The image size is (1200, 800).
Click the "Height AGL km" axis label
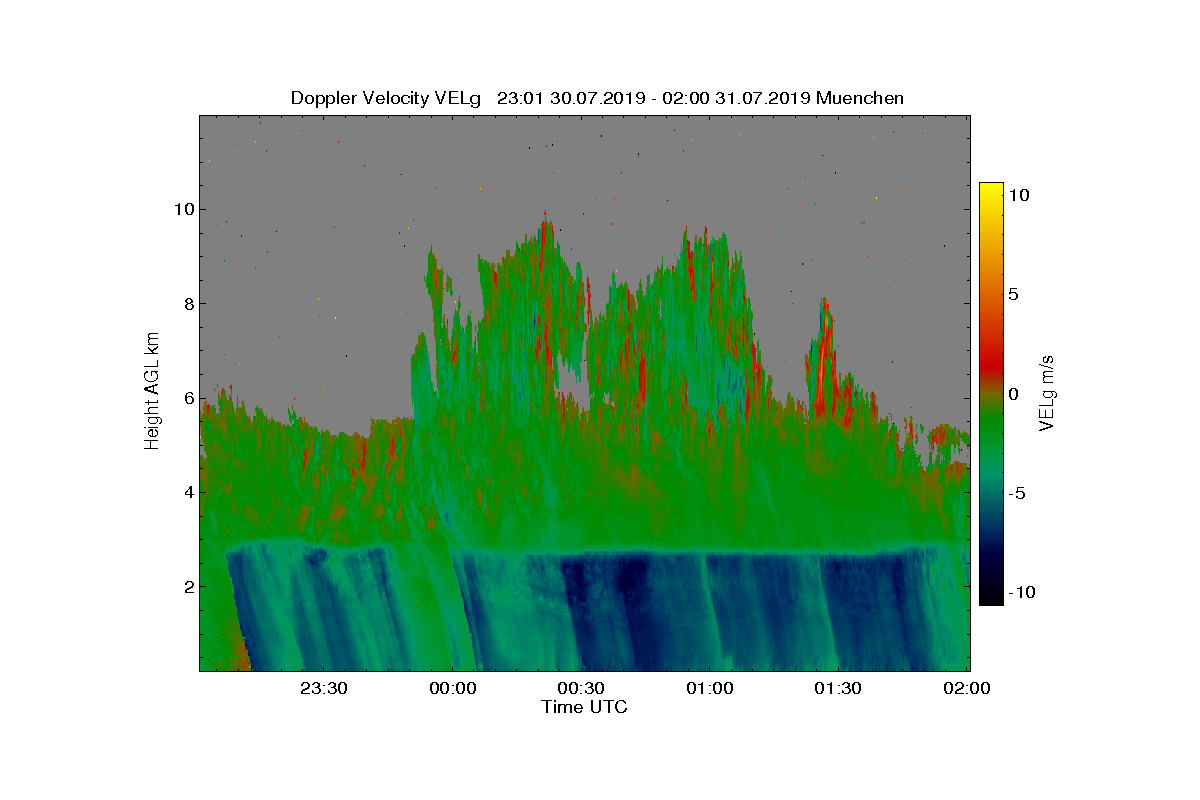pyautogui.click(x=153, y=391)
